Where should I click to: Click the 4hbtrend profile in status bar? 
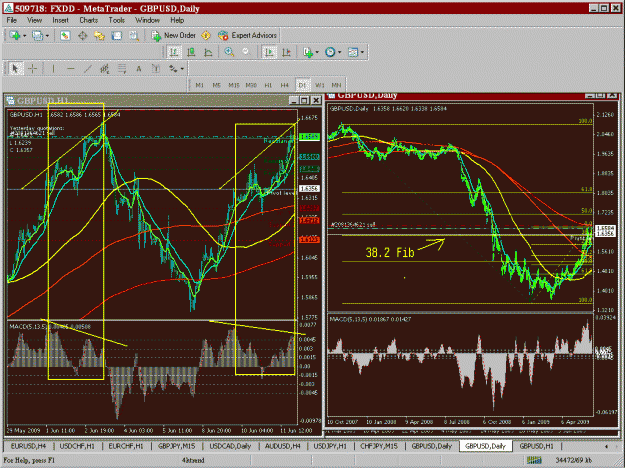pyautogui.click(x=193, y=460)
